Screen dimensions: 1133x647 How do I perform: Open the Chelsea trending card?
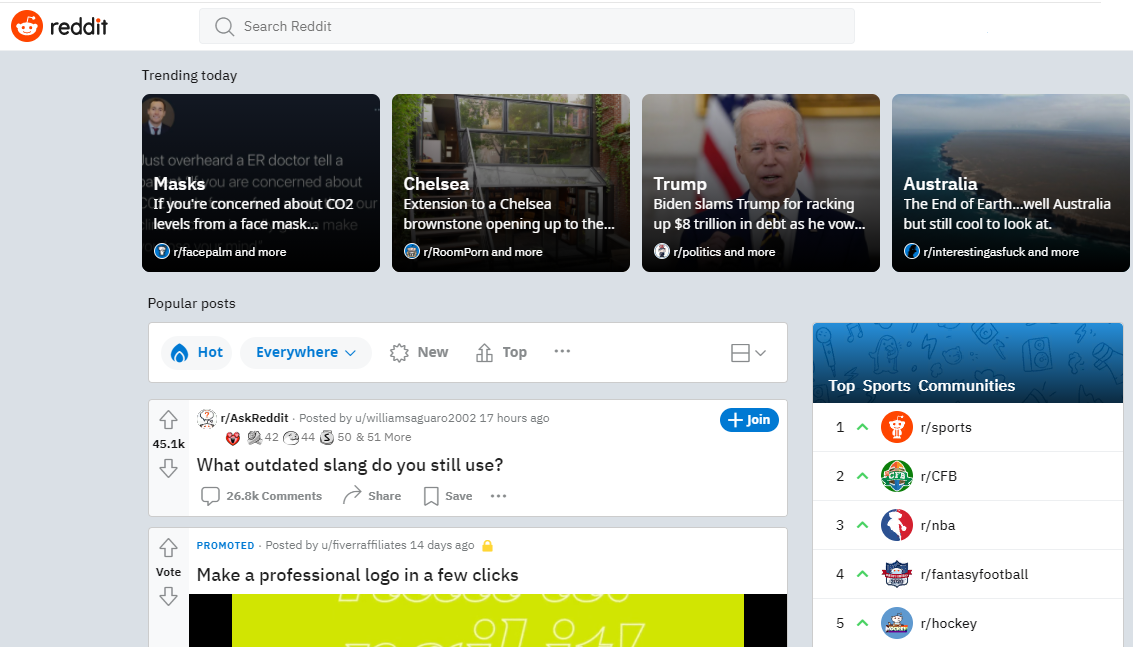[511, 183]
